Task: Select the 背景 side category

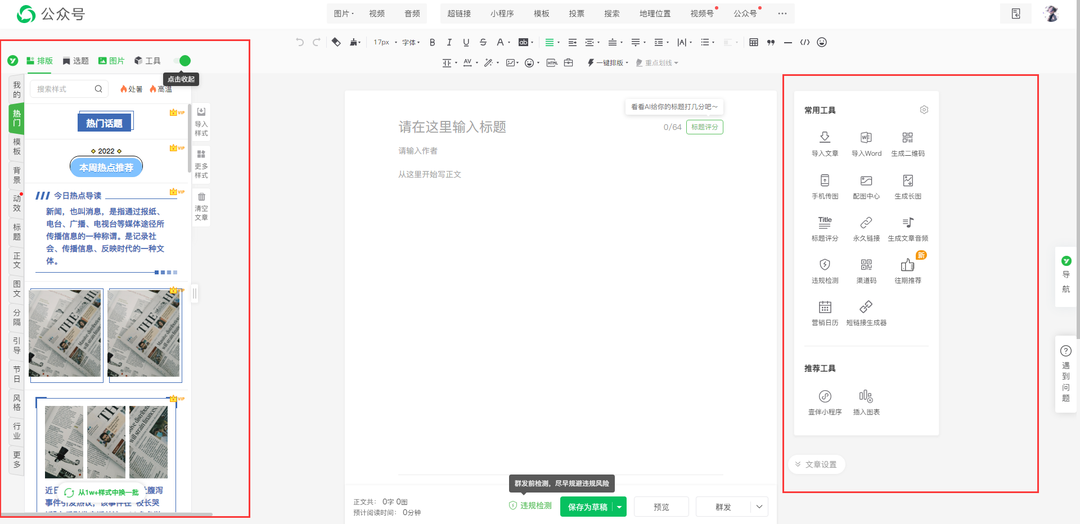Action: click(17, 175)
